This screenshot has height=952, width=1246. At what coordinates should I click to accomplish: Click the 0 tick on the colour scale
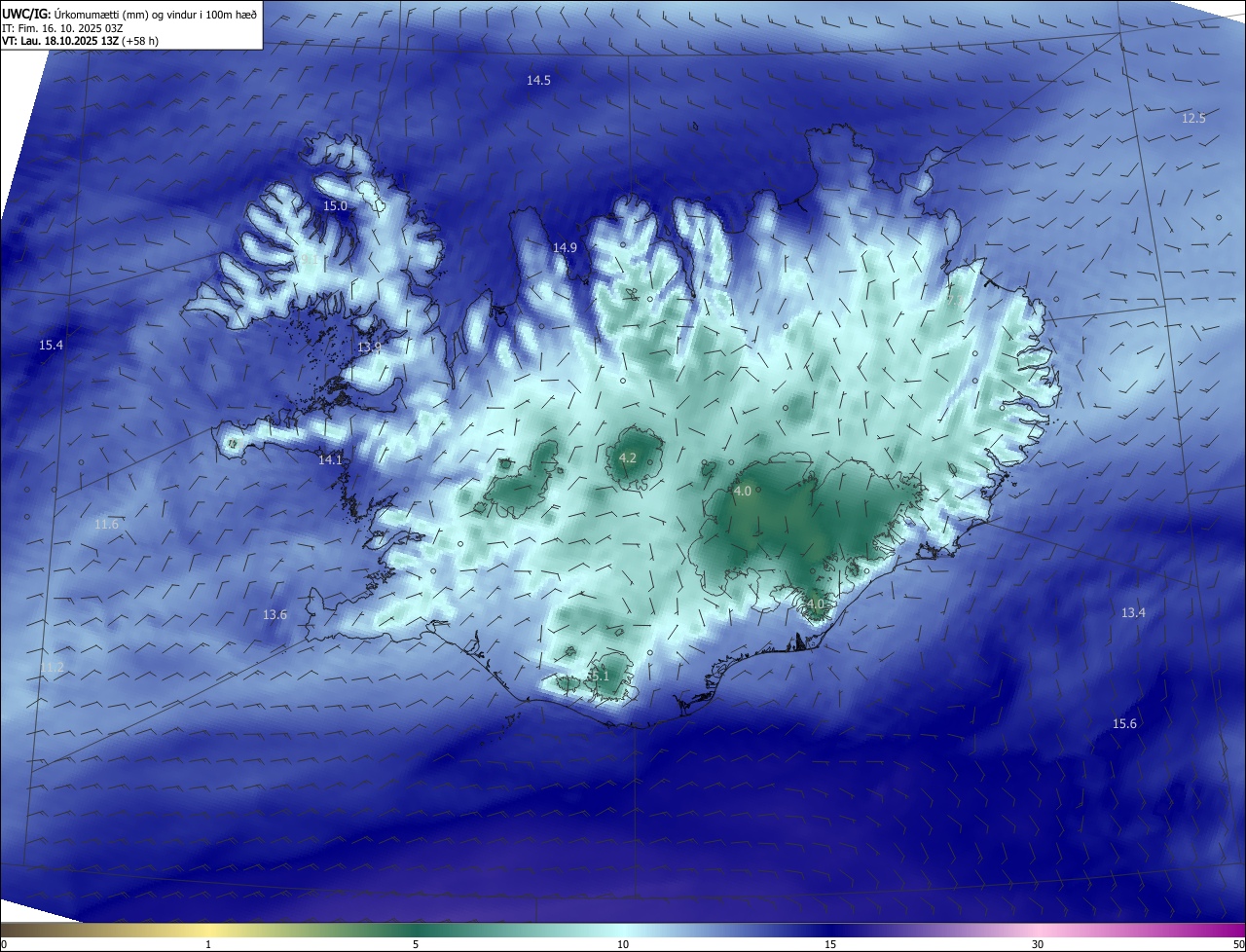click(4, 944)
